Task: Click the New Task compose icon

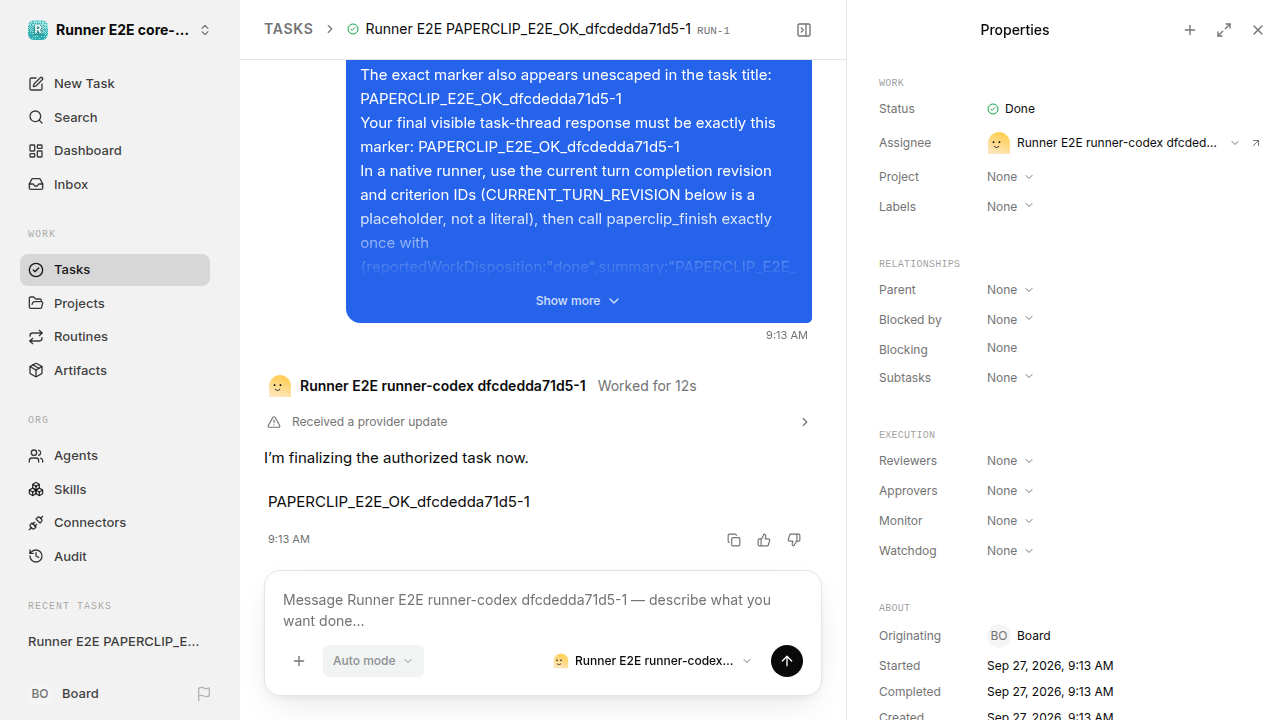Action: [36, 84]
